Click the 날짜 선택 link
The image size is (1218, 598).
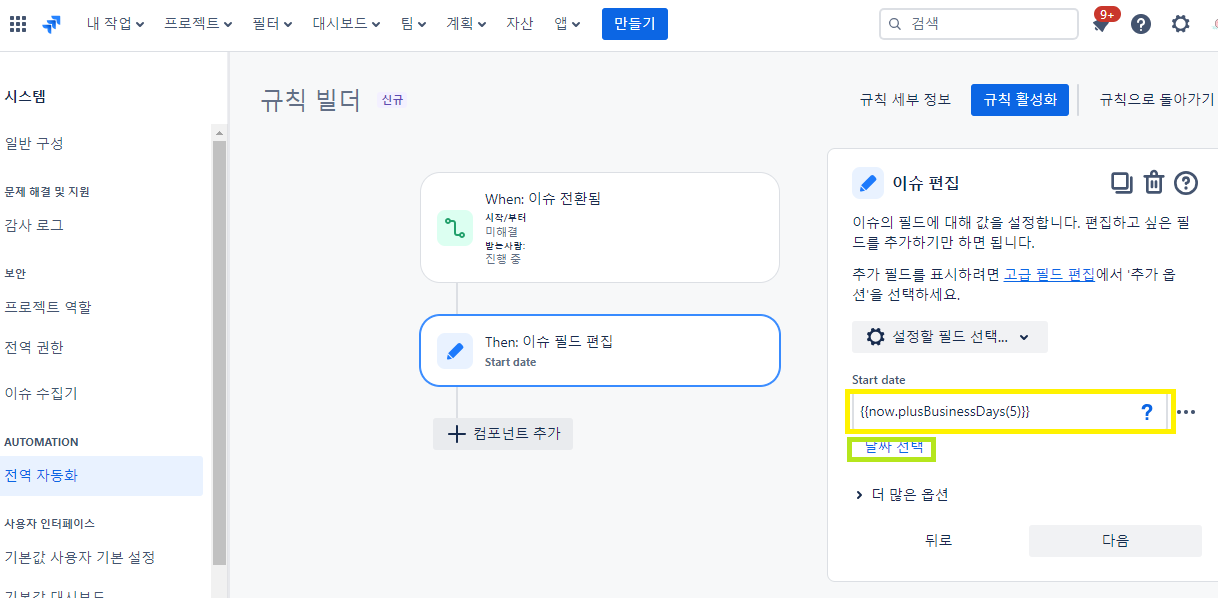point(891,448)
